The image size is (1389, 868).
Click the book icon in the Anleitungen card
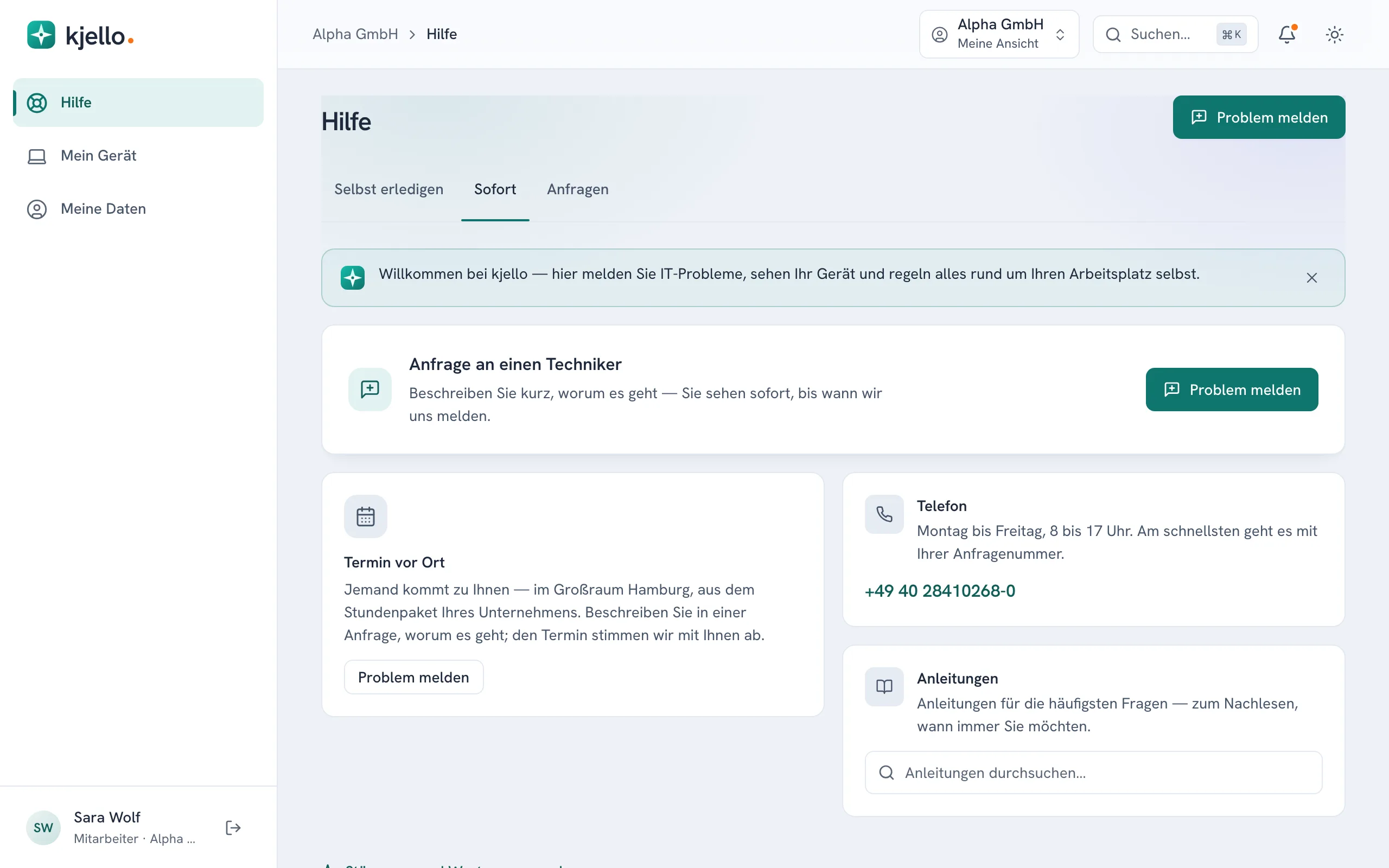pos(884,686)
